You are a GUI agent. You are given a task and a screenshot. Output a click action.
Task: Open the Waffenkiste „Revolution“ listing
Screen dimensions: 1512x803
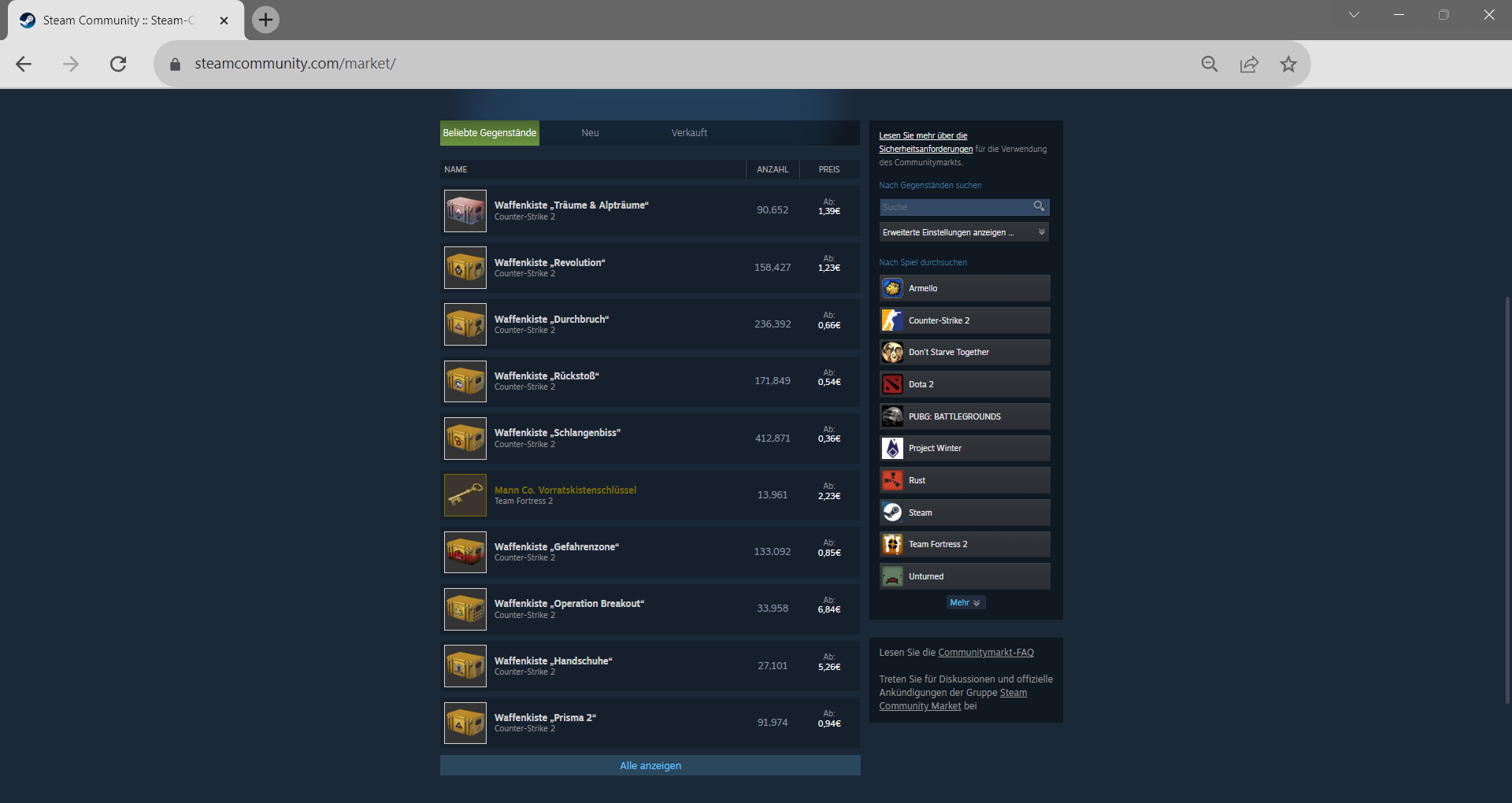coord(550,263)
